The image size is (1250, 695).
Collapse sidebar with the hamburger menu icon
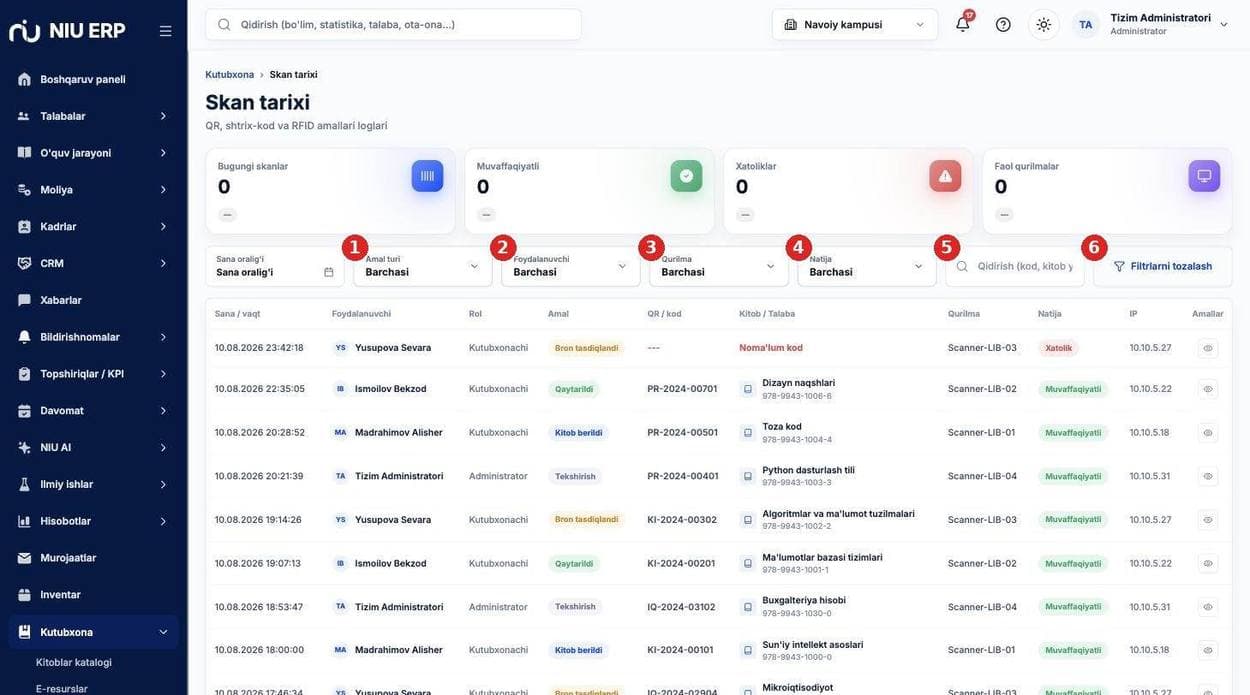[x=165, y=31]
